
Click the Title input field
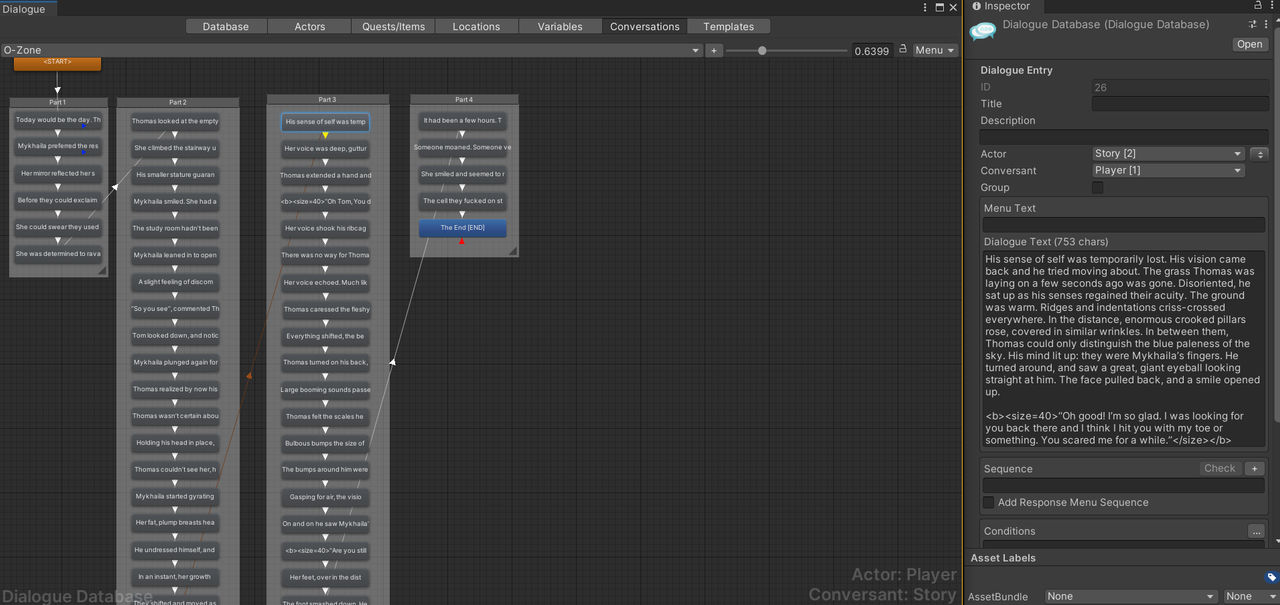(1179, 103)
